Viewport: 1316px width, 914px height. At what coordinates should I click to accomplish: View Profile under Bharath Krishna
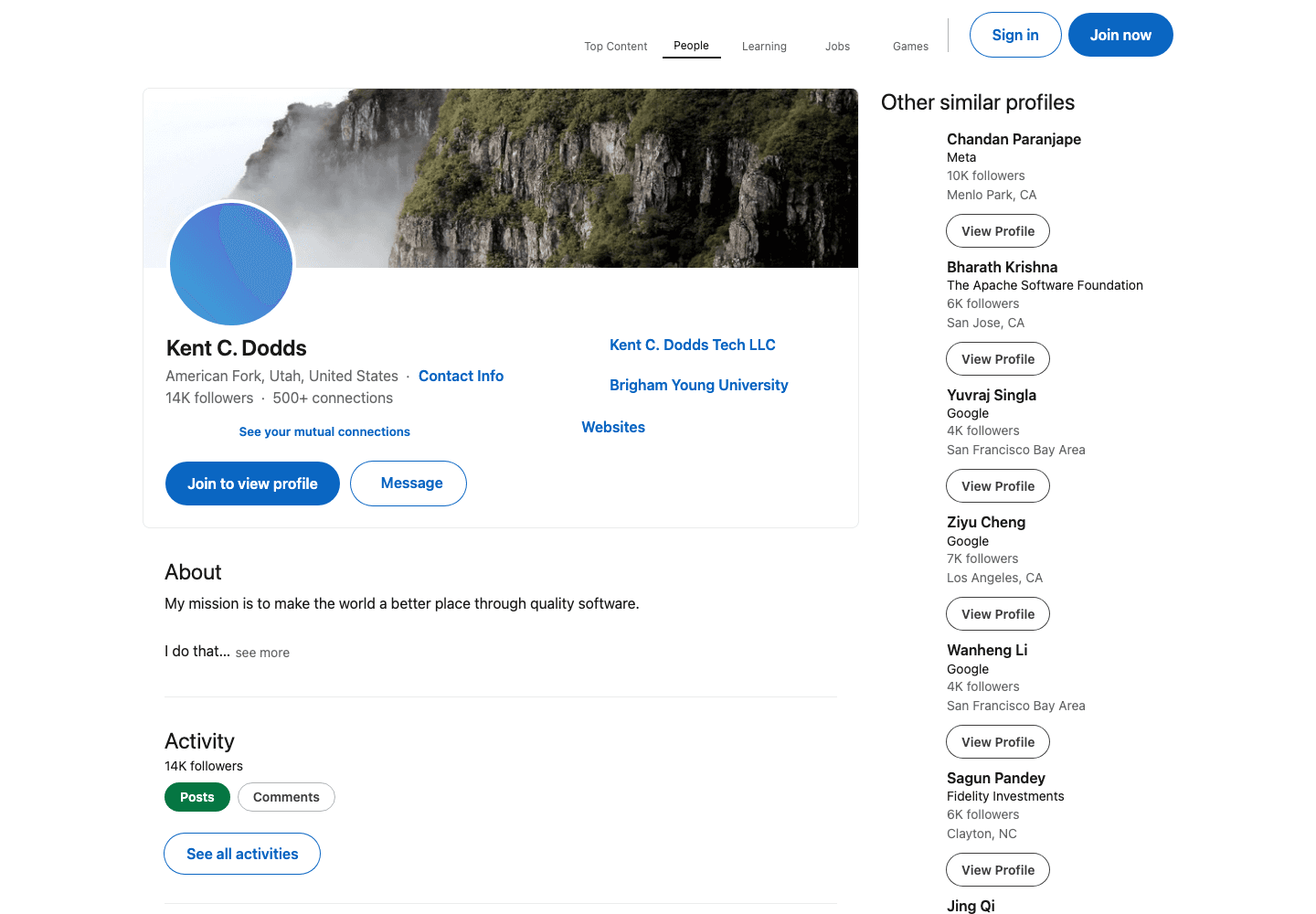coord(998,359)
